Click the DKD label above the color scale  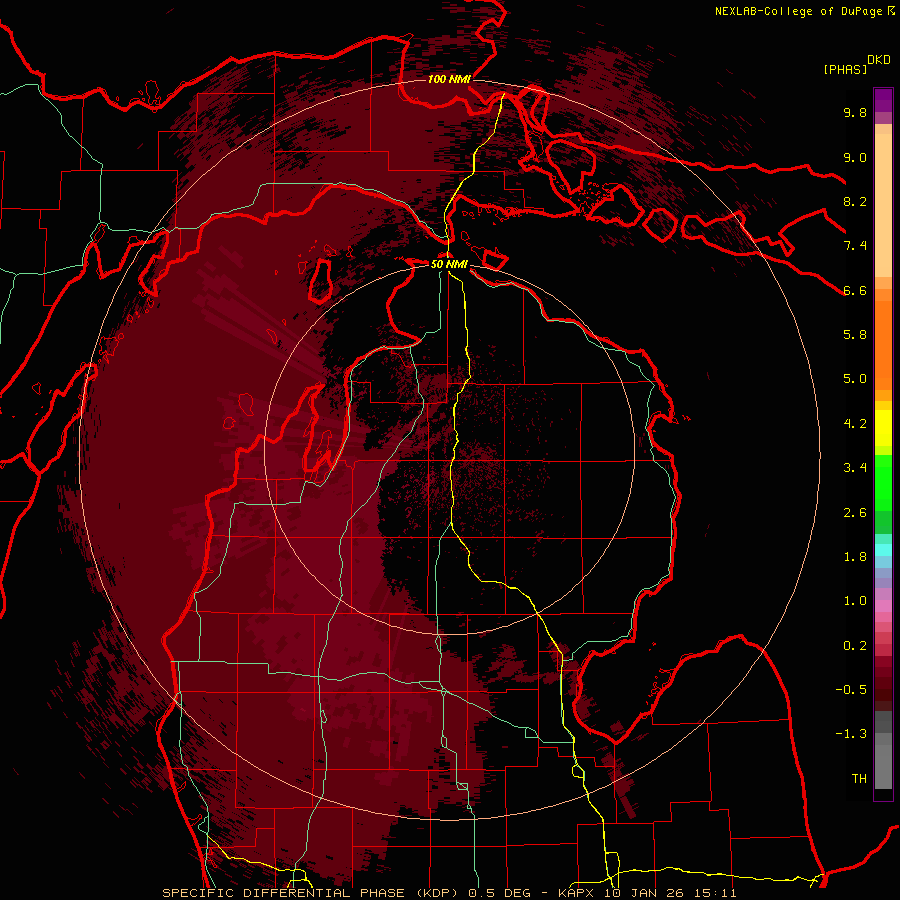(x=879, y=60)
